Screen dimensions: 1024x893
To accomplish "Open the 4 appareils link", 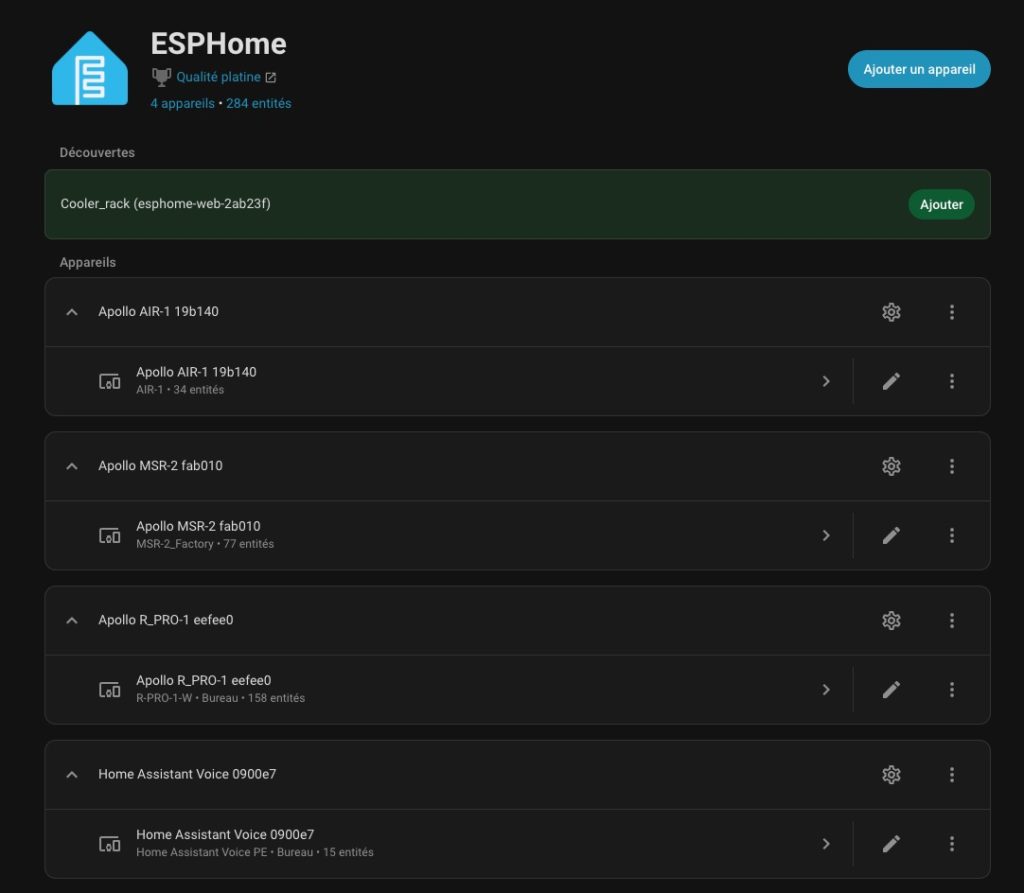I will [182, 103].
